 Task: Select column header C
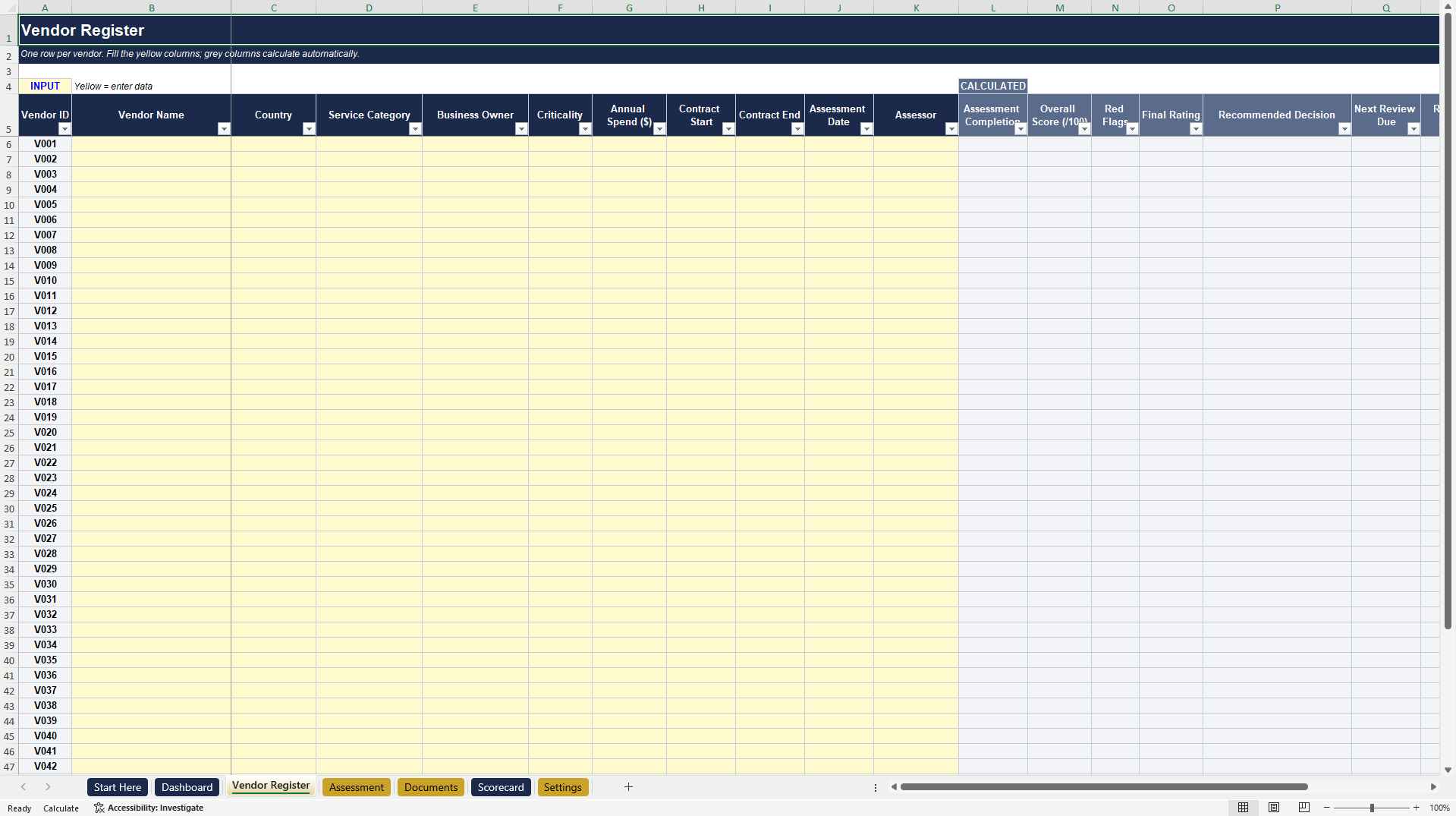pyautogui.click(x=273, y=8)
